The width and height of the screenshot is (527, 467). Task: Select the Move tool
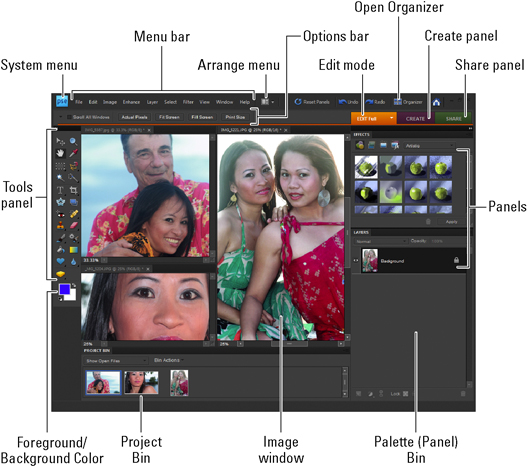(60, 141)
